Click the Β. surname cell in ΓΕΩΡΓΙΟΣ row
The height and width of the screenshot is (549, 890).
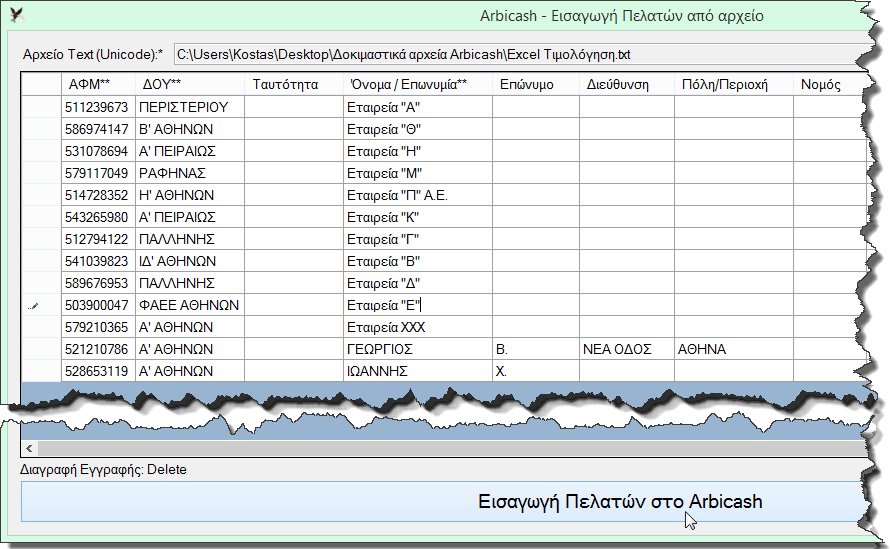[x=536, y=349]
